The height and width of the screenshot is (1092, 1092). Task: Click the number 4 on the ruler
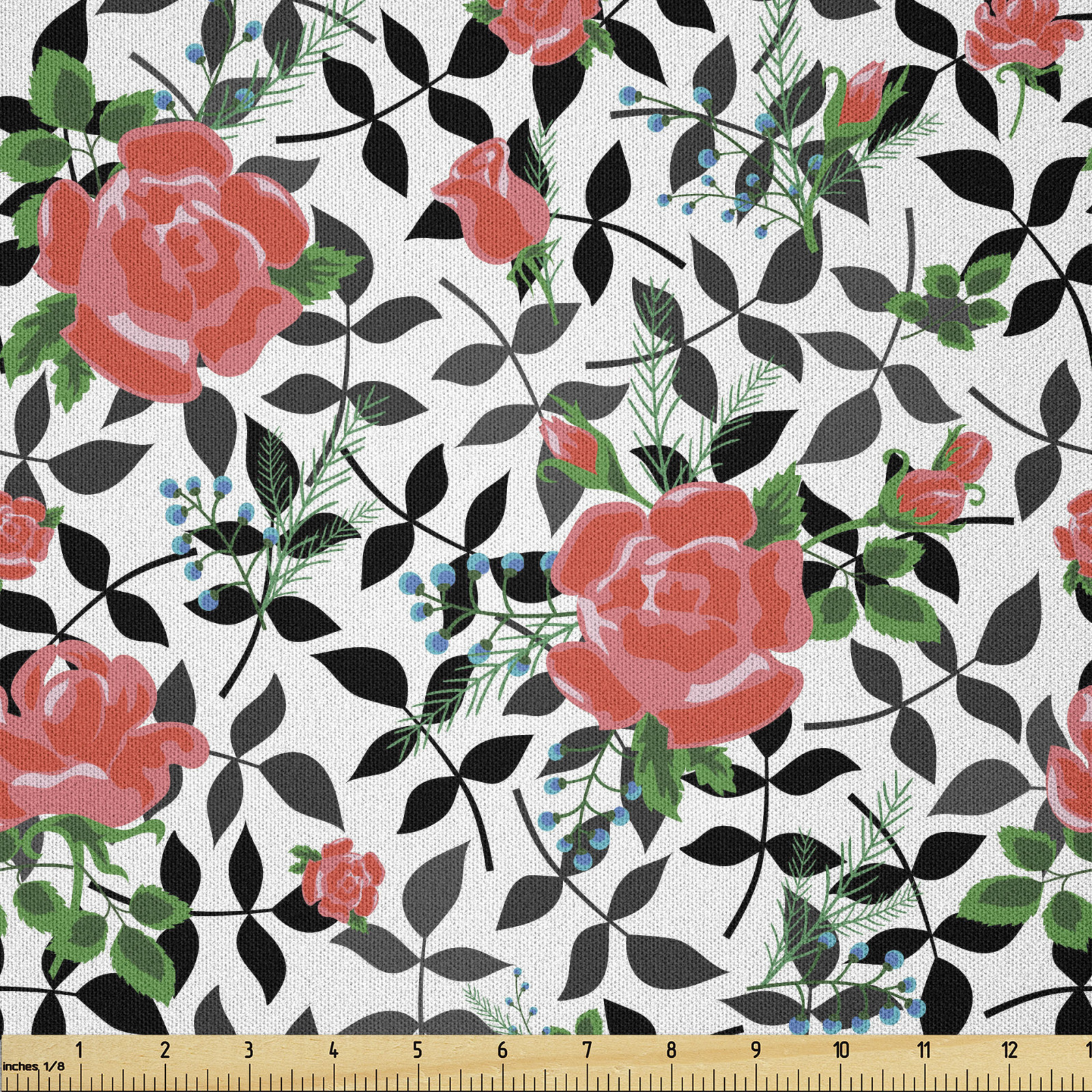pos(333,1050)
